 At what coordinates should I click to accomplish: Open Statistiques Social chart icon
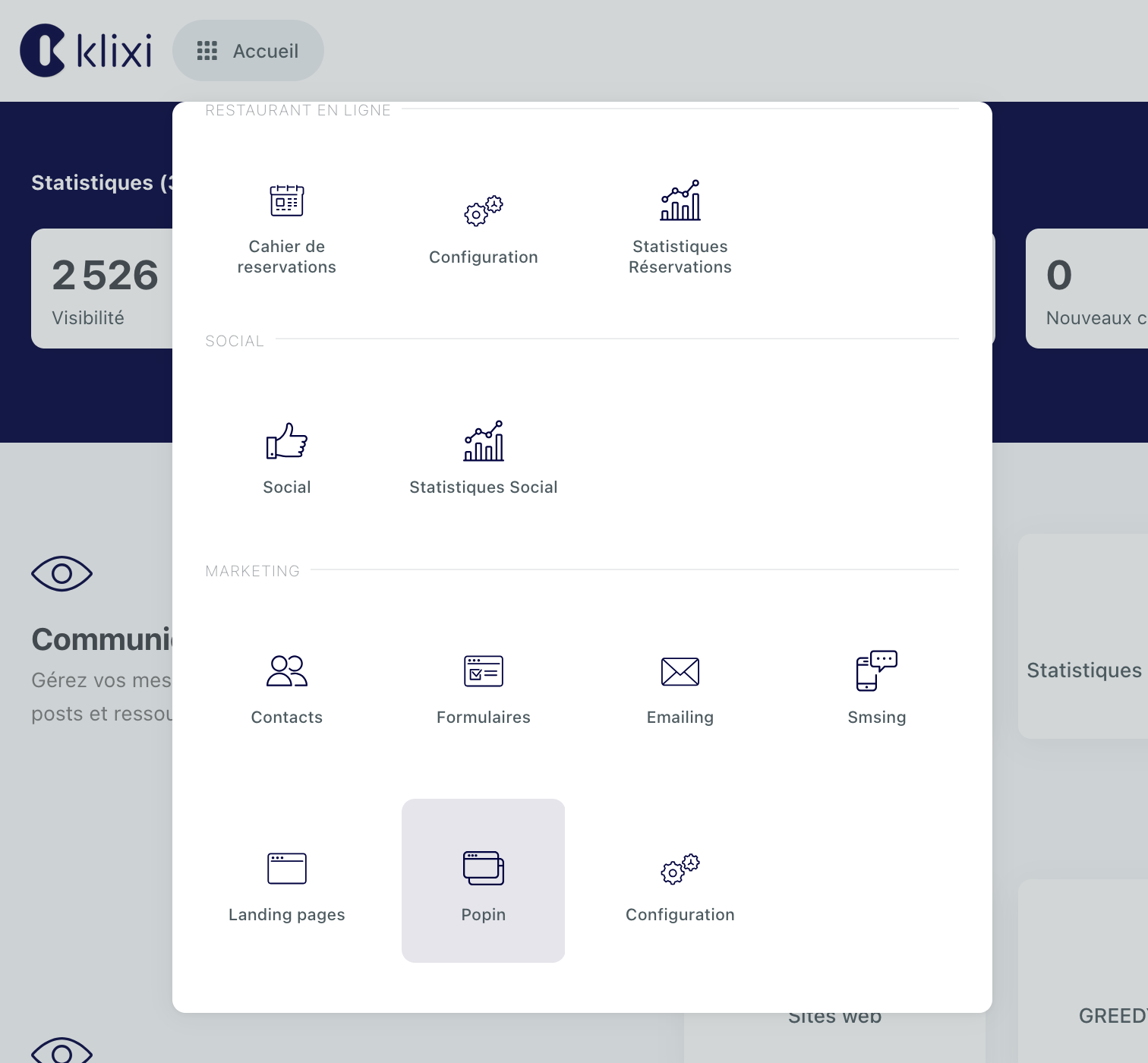pyautogui.click(x=484, y=441)
